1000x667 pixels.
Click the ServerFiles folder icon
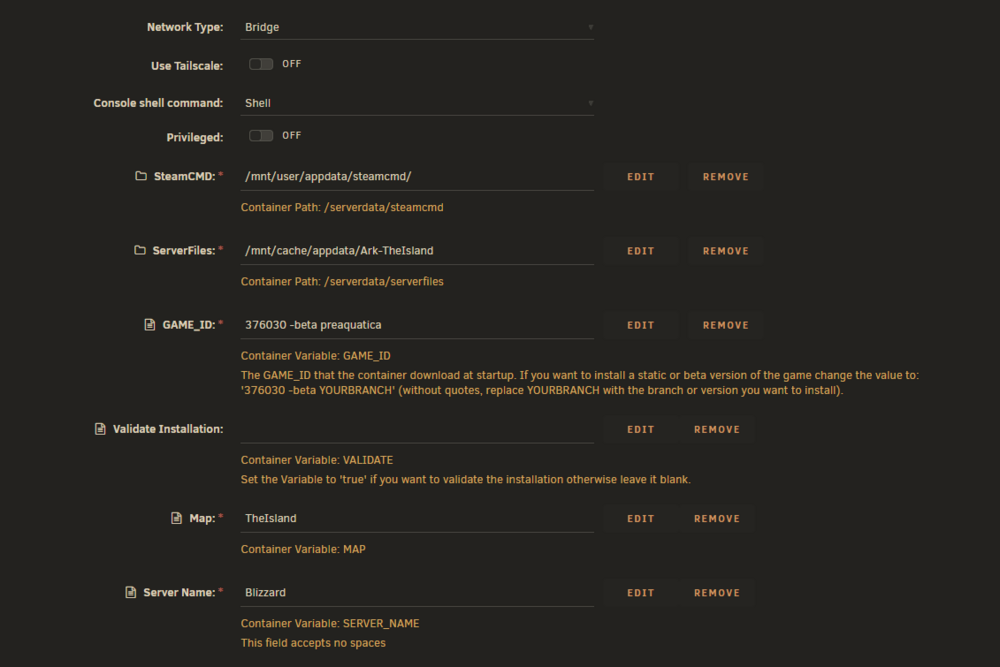[x=140, y=250]
